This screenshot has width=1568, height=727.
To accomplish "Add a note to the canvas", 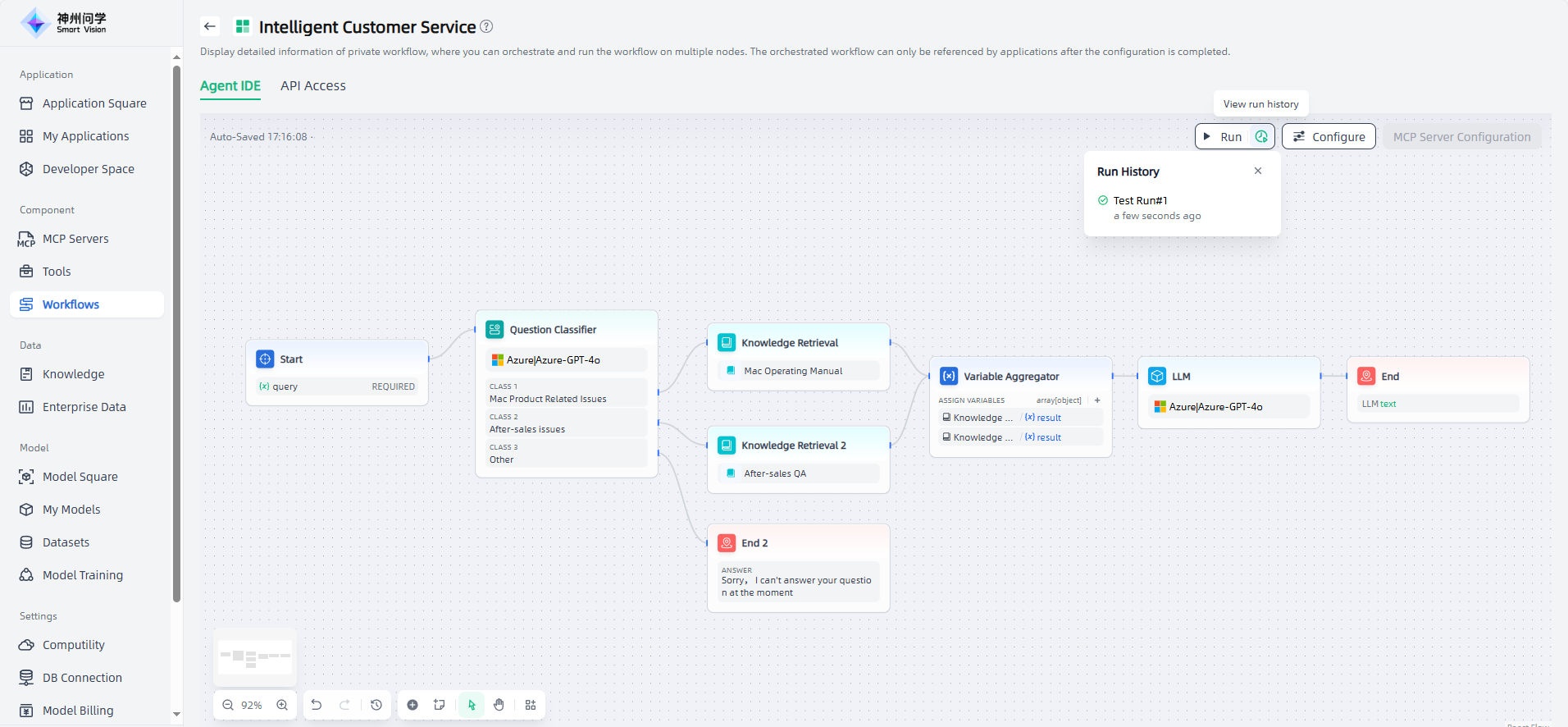I will pyautogui.click(x=440, y=705).
